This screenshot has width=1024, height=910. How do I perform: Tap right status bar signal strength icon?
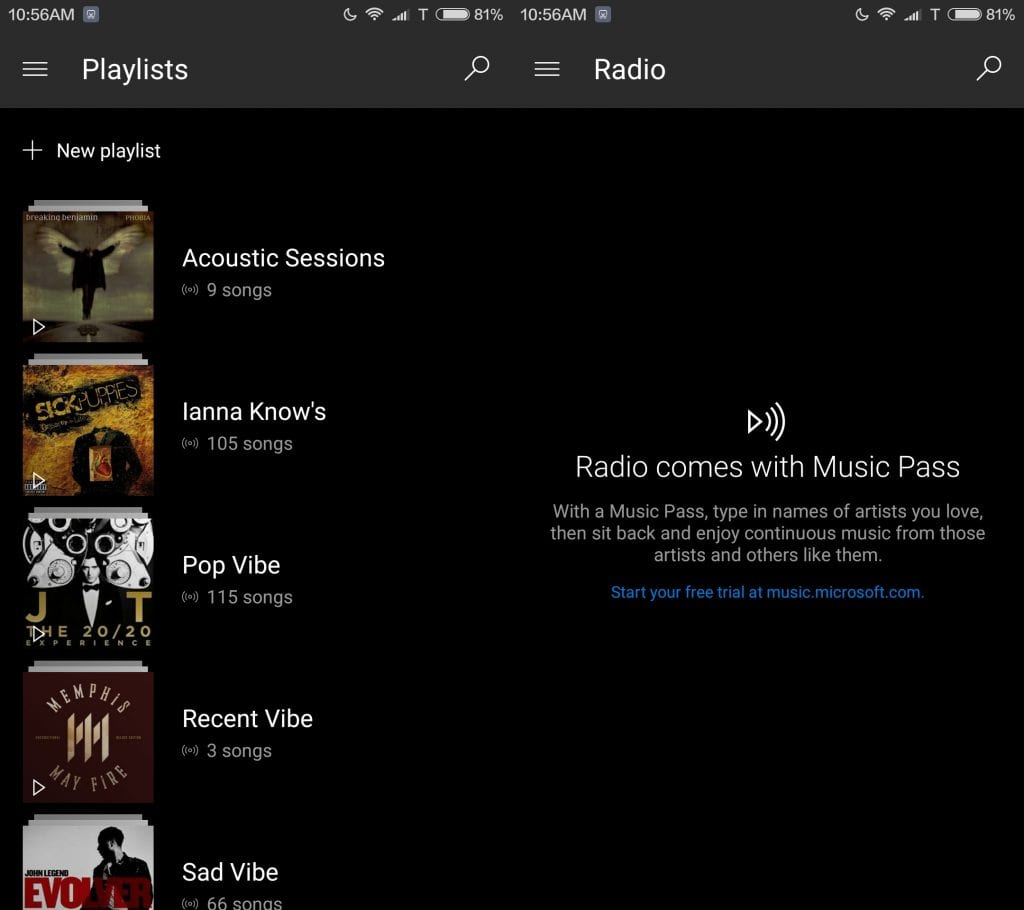[x=912, y=14]
